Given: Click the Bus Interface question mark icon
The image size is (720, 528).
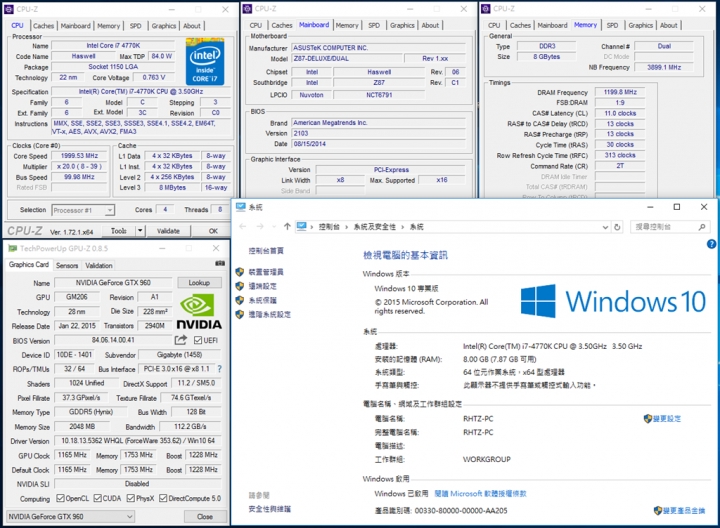Looking at the screenshot, I should (219, 369).
